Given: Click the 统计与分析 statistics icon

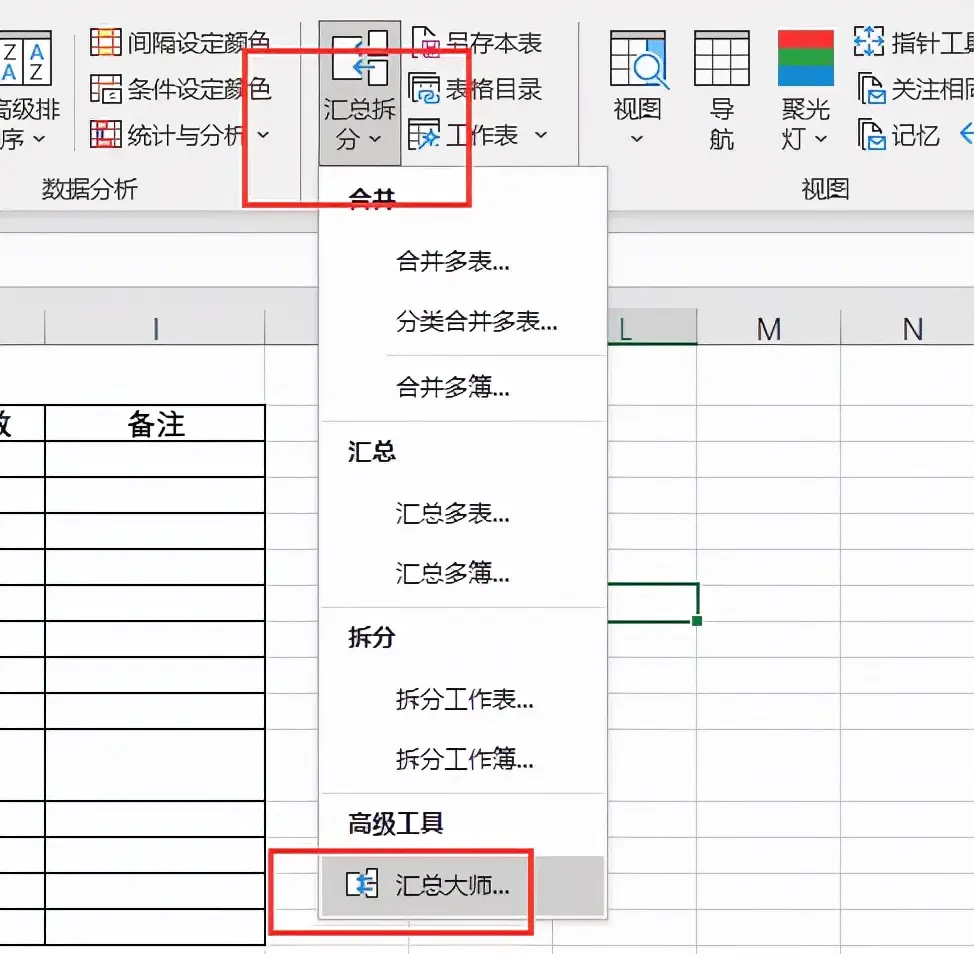Looking at the screenshot, I should click(107, 134).
